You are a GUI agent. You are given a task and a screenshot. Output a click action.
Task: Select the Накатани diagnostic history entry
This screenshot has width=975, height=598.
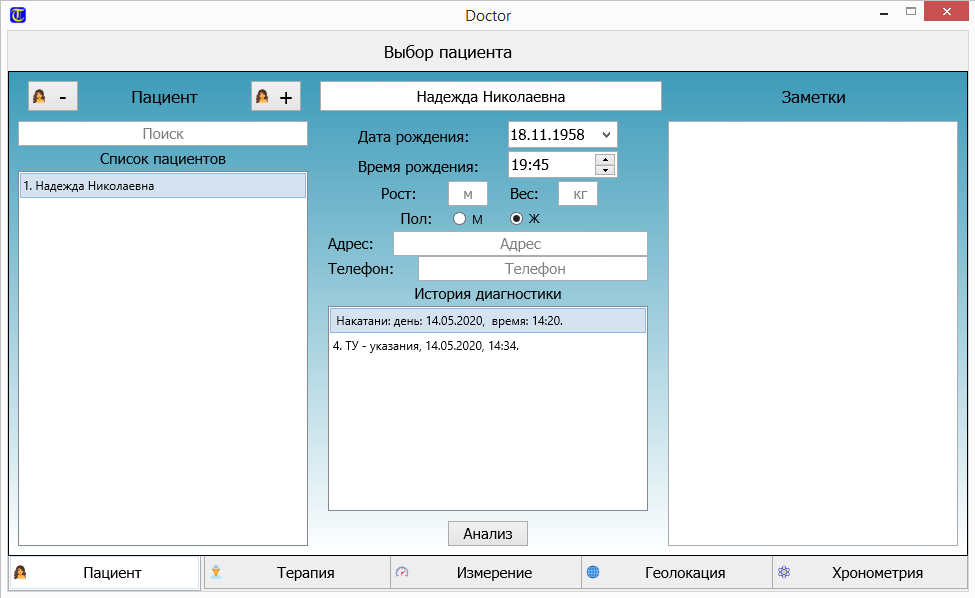click(487, 321)
